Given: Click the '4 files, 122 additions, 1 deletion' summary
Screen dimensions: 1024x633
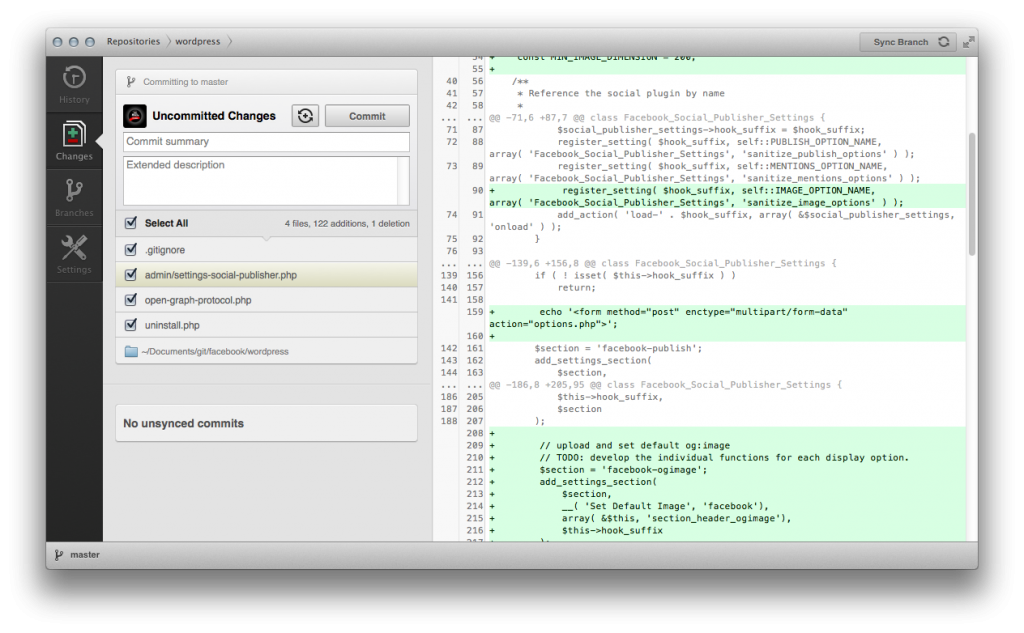Looking at the screenshot, I should 347,223.
